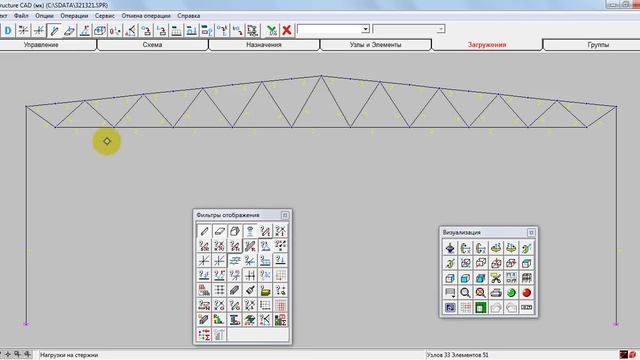Click the red status icon at bottom right
The image size is (640, 360).
[x=632, y=354]
